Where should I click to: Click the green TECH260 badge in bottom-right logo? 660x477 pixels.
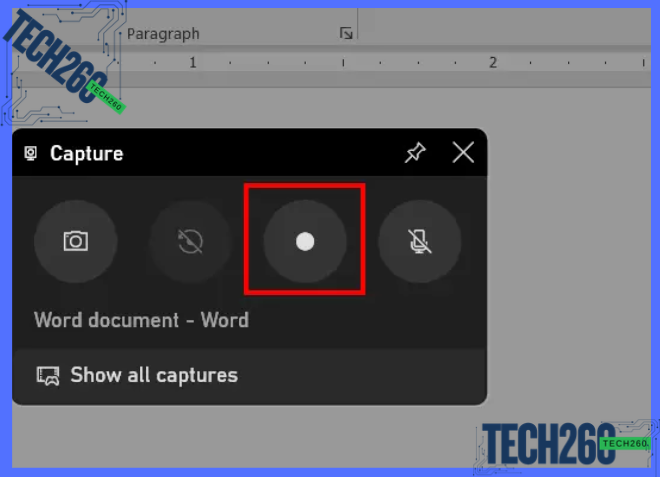(x=625, y=443)
